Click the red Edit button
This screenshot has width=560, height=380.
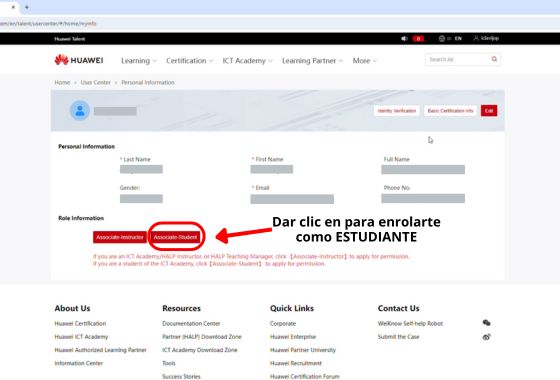point(489,111)
